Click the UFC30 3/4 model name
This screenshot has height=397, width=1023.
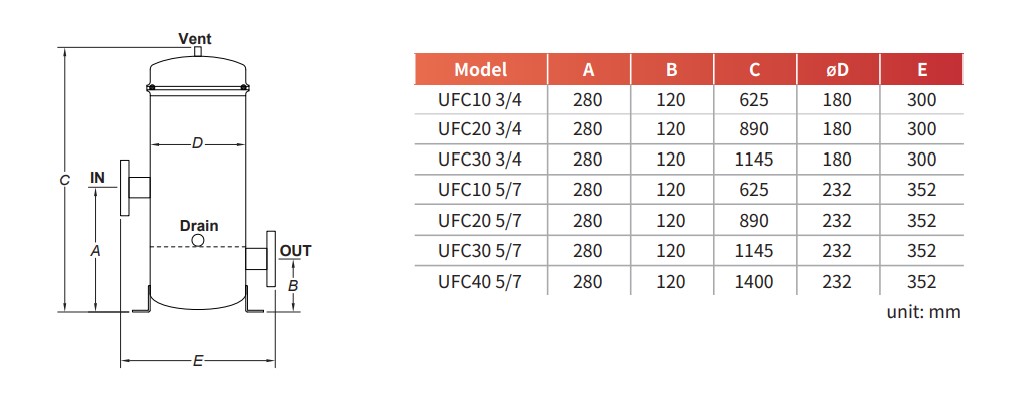point(480,159)
